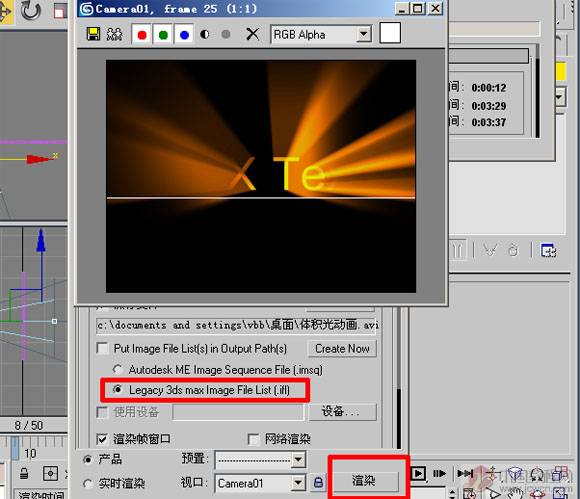Click the output path field ending in .avi
The height and width of the screenshot is (499, 580).
(x=236, y=325)
